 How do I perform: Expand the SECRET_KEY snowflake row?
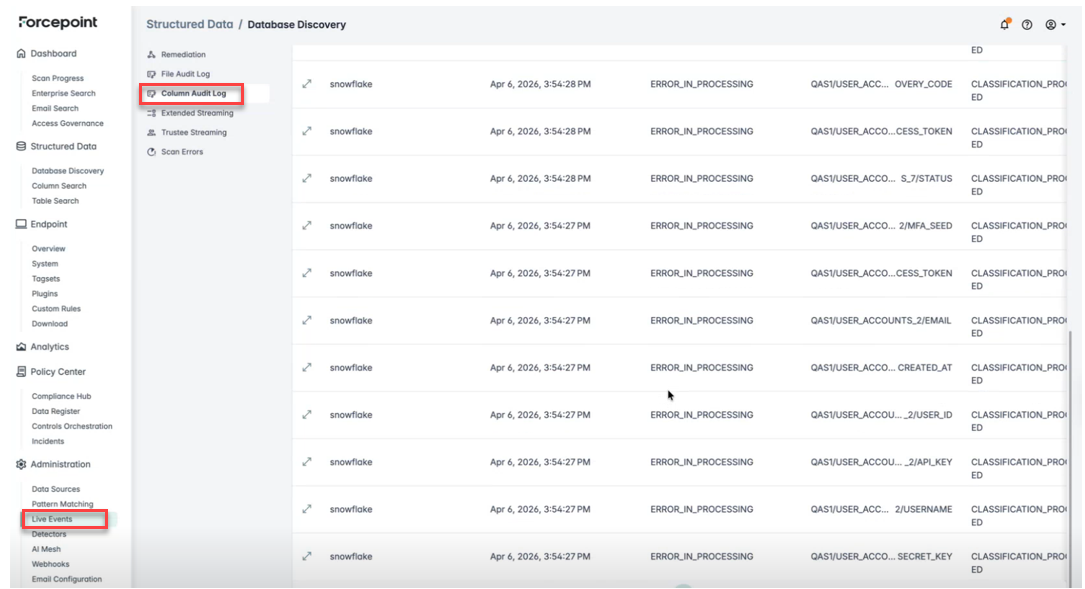[x=307, y=556]
